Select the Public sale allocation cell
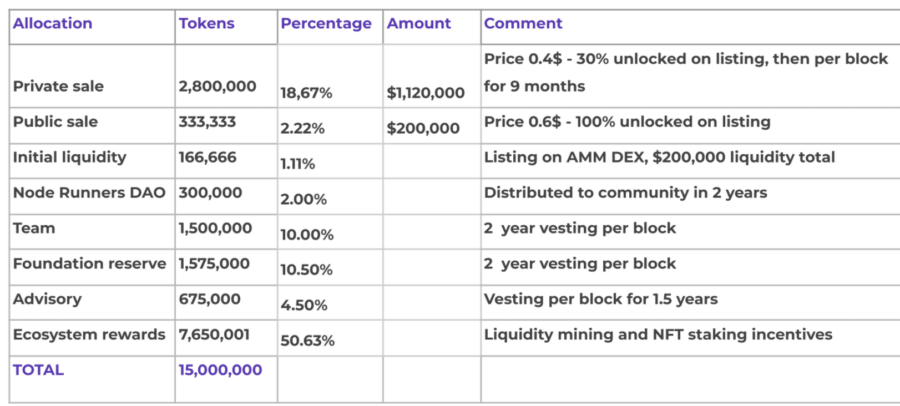 point(55,122)
